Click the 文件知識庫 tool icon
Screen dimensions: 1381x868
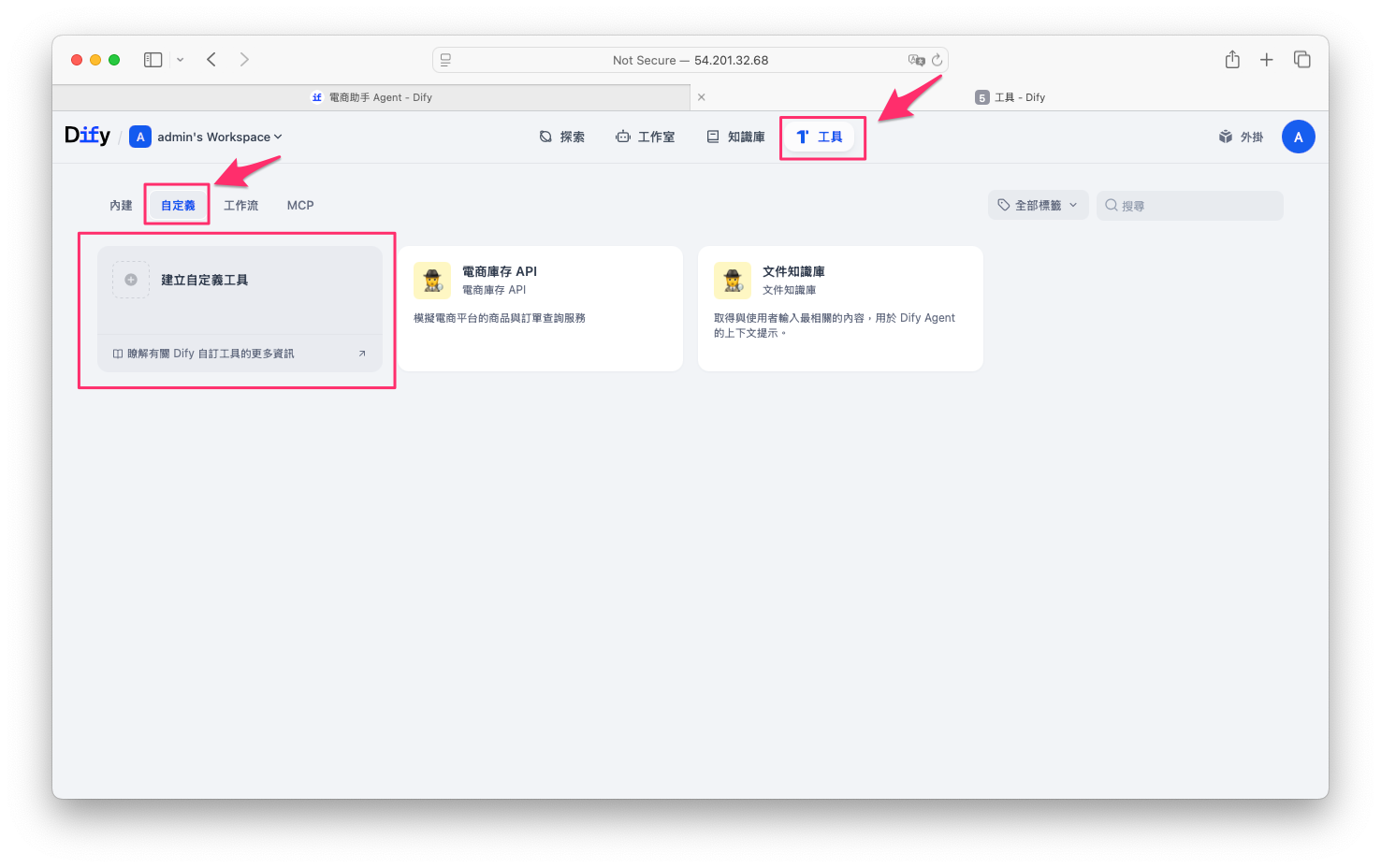coord(733,280)
